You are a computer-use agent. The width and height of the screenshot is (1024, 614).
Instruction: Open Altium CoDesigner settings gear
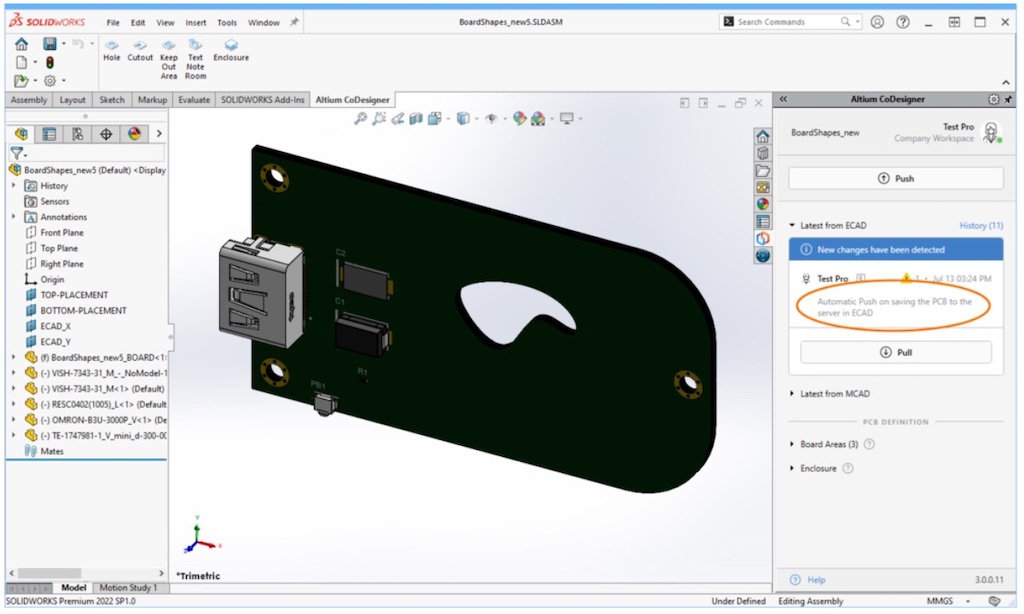click(993, 99)
